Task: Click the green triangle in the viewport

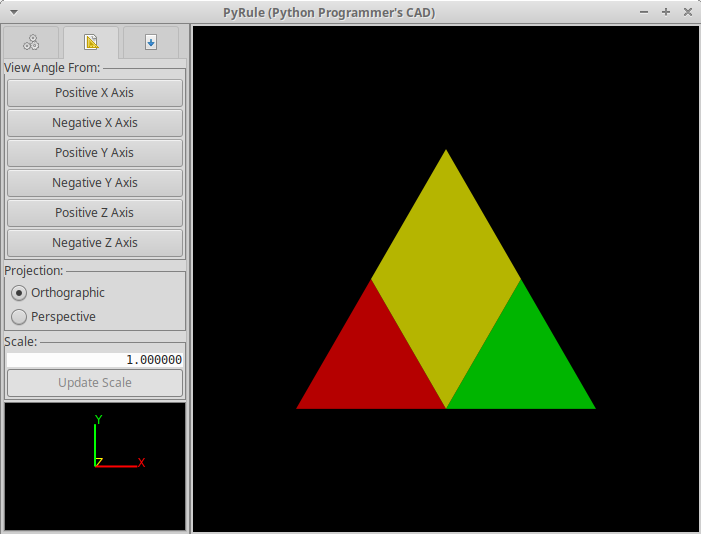Action: (x=521, y=364)
